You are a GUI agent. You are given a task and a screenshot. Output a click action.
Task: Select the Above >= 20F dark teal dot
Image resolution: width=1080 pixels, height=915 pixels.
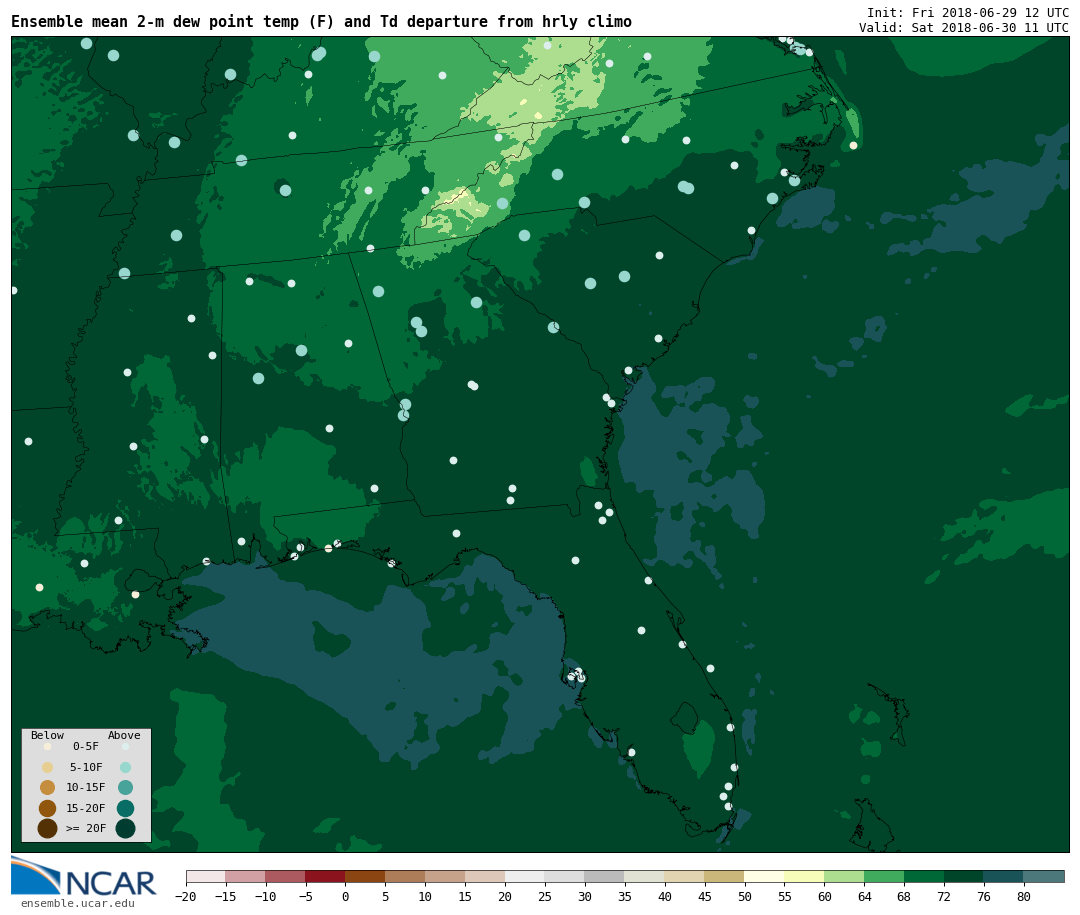point(125,829)
